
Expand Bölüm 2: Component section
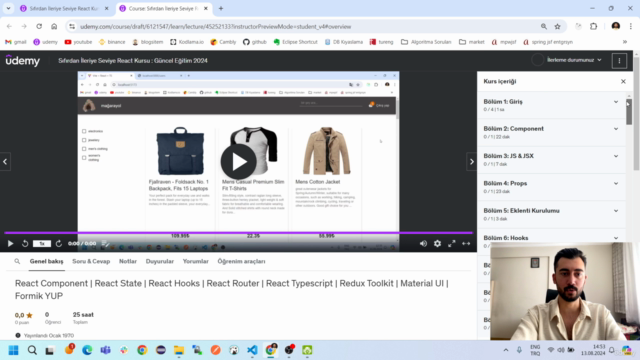pos(551,132)
